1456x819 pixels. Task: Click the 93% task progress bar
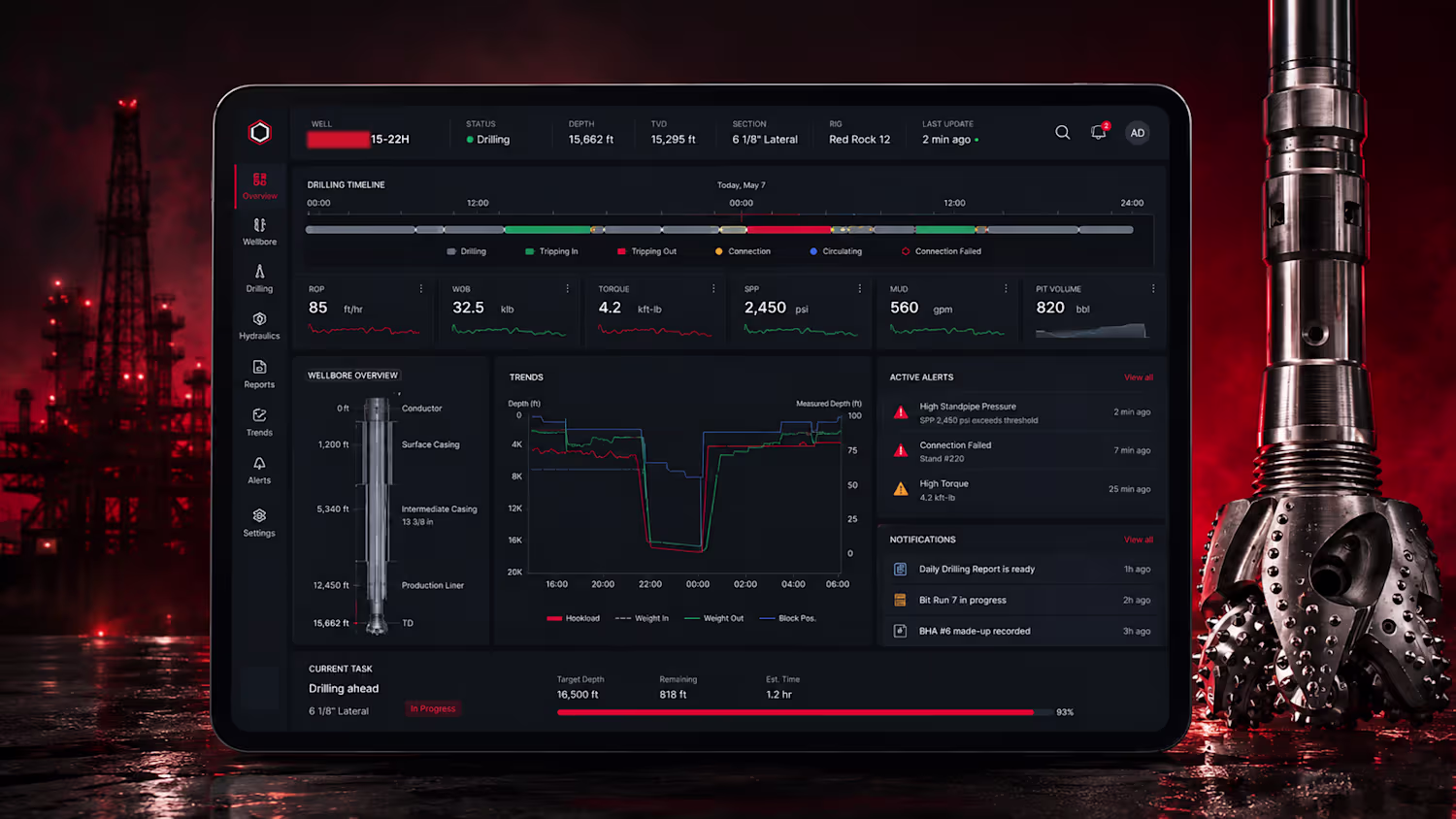click(x=807, y=712)
